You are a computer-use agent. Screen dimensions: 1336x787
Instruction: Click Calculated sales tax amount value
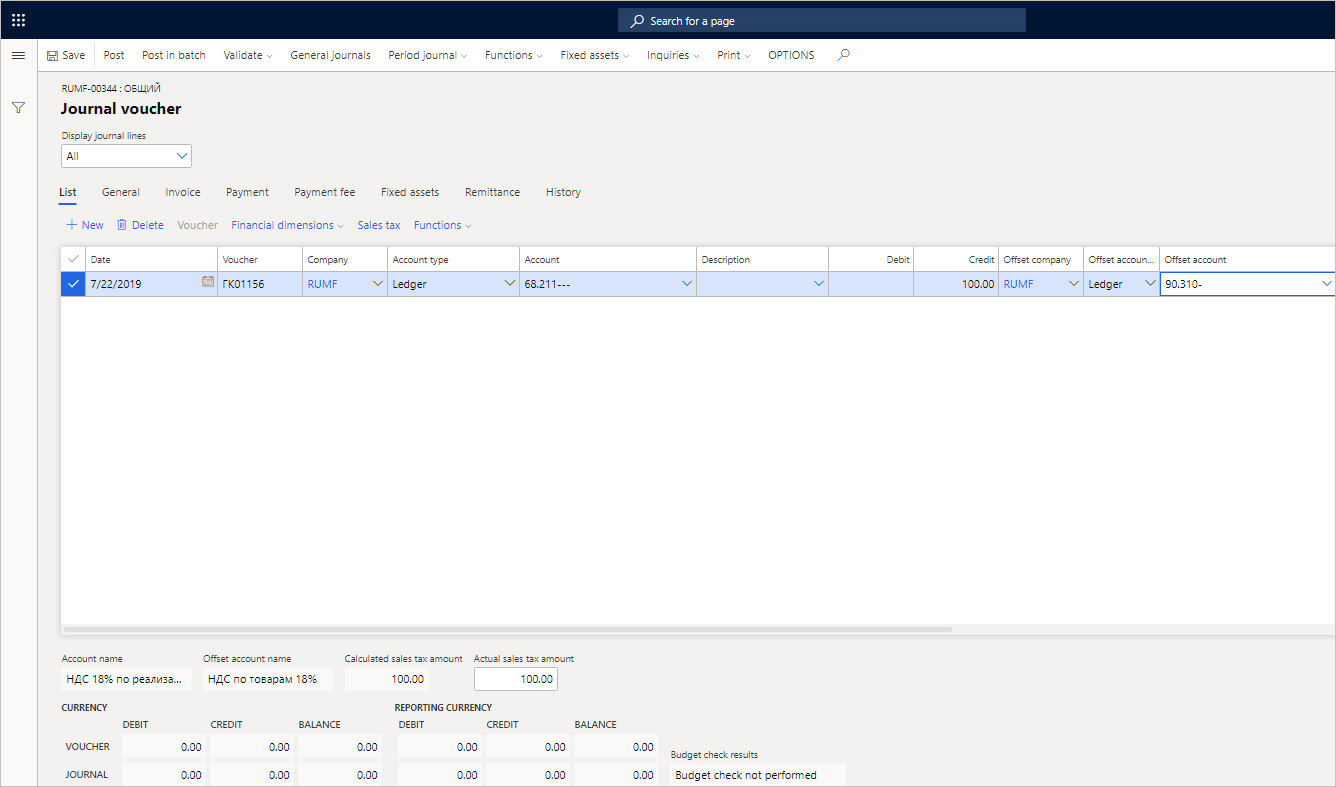coord(386,679)
